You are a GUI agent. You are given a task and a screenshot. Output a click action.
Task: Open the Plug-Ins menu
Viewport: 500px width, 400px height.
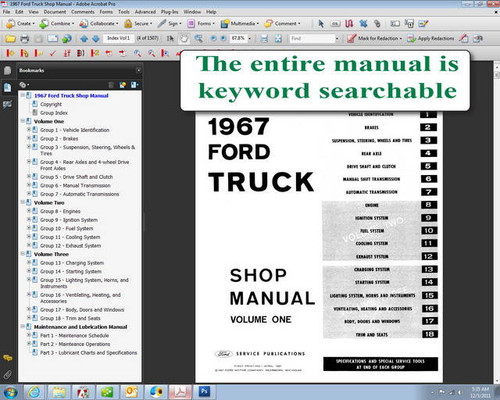pos(170,12)
